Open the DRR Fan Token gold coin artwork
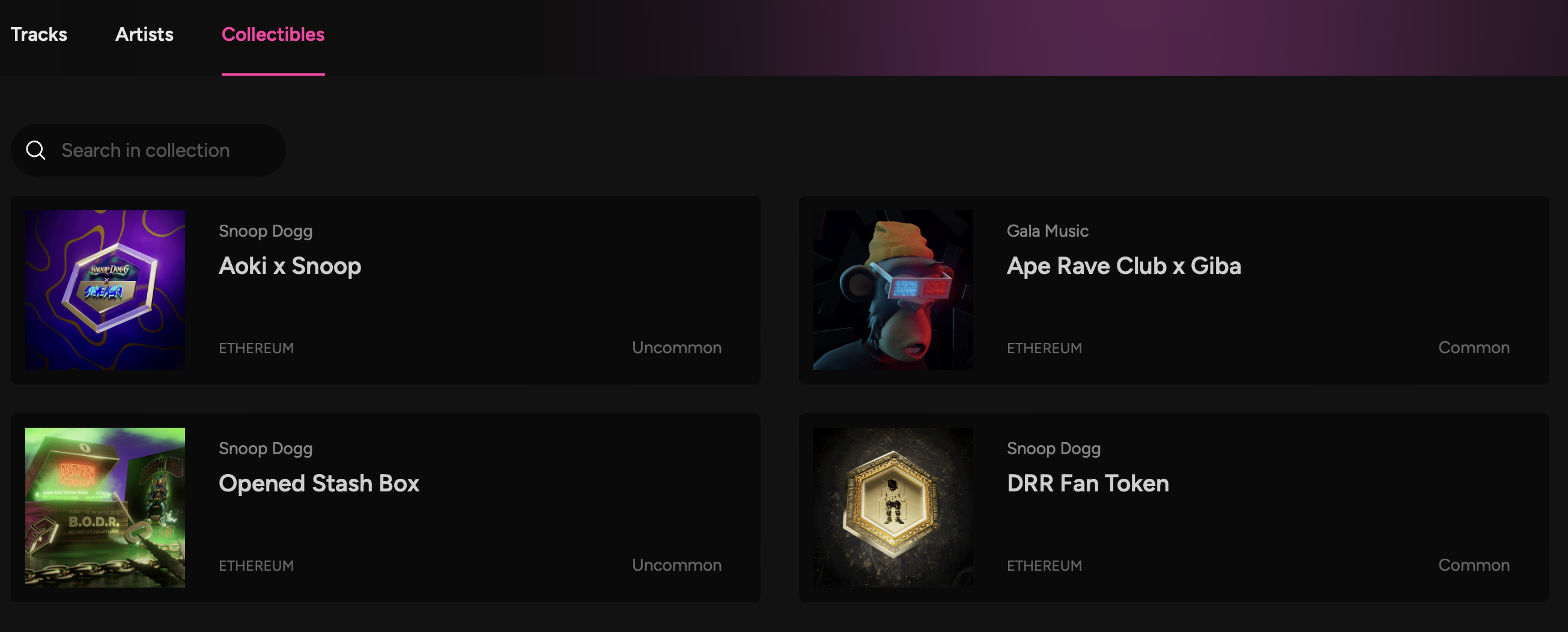The height and width of the screenshot is (632, 1568). [x=893, y=507]
